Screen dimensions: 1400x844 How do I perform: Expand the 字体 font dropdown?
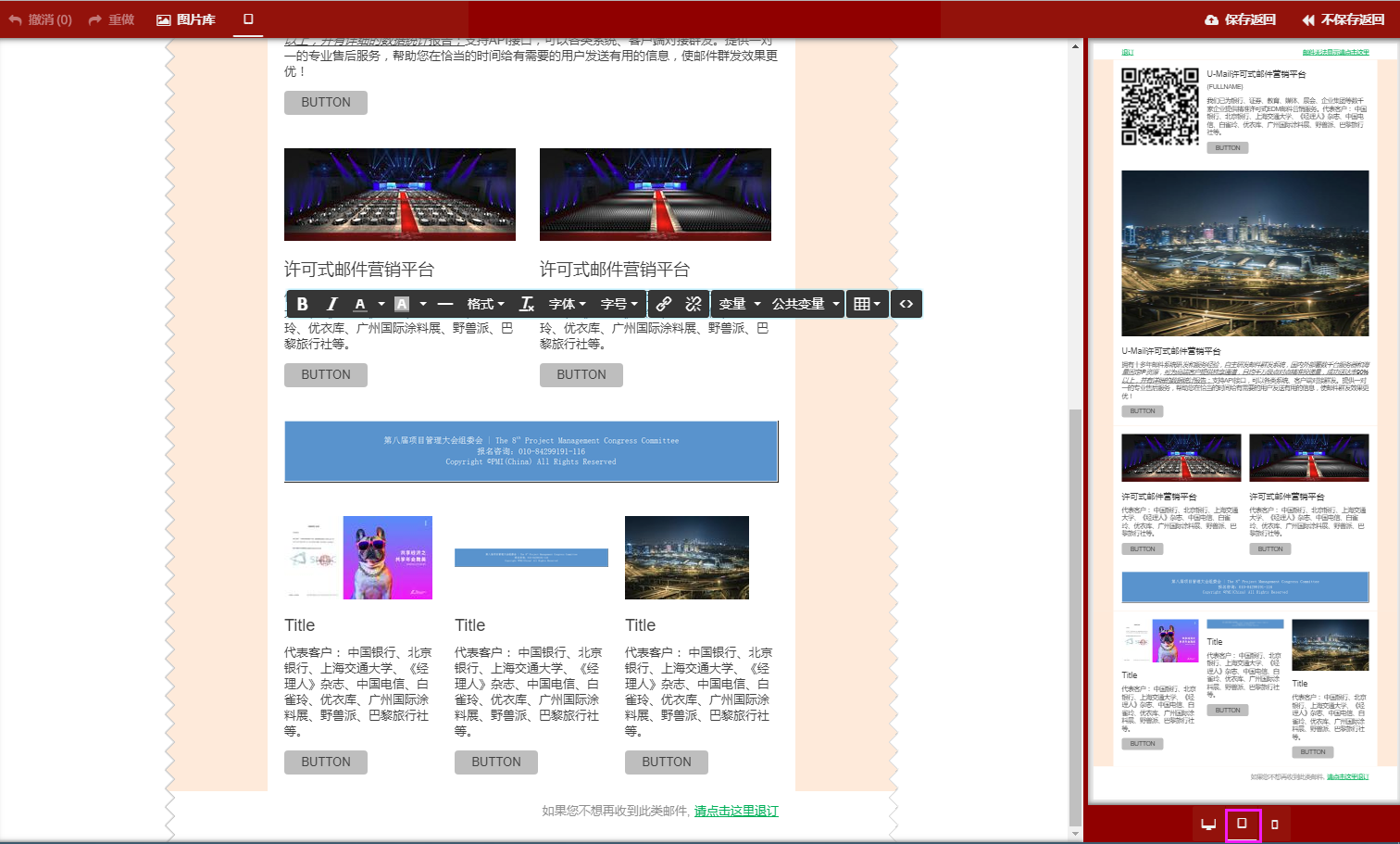[x=567, y=304]
